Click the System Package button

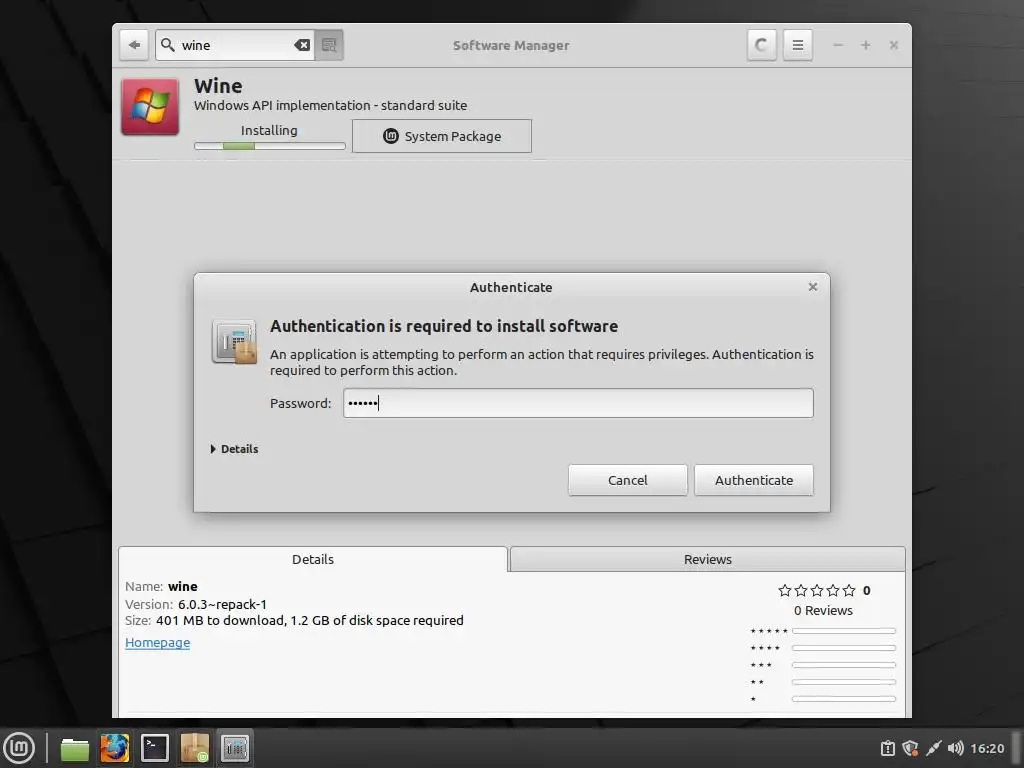coord(442,136)
